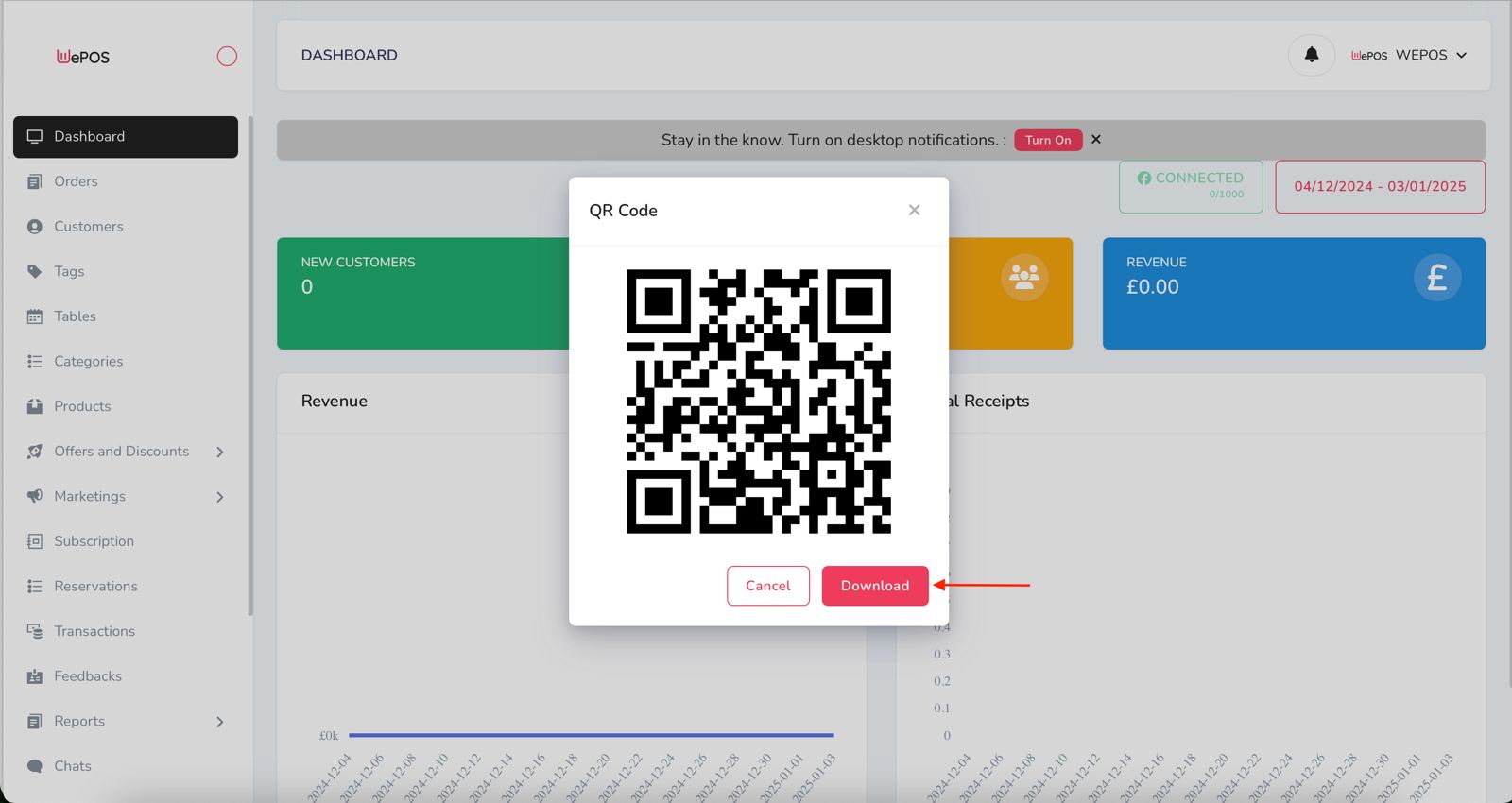Click the Chats bubble icon
Screen dimensions: 1512x803
click(35, 766)
